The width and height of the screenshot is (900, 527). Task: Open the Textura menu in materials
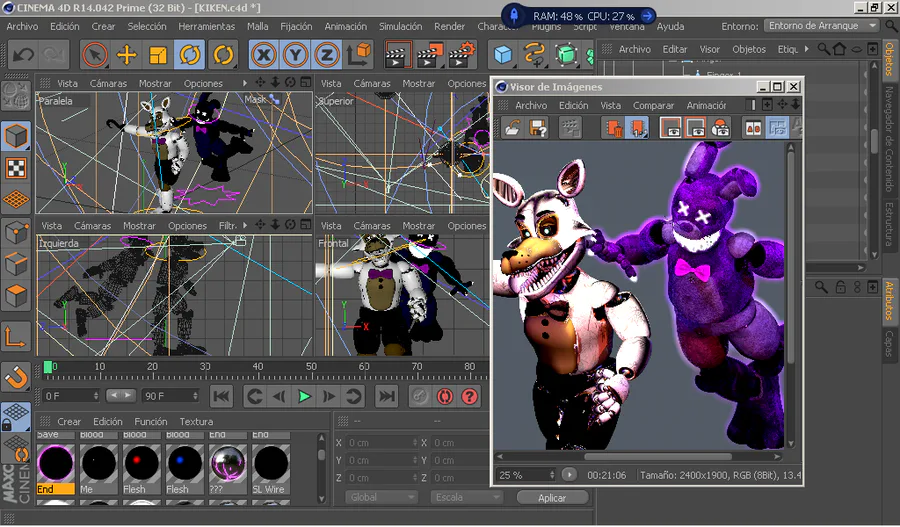pyautogui.click(x=196, y=421)
